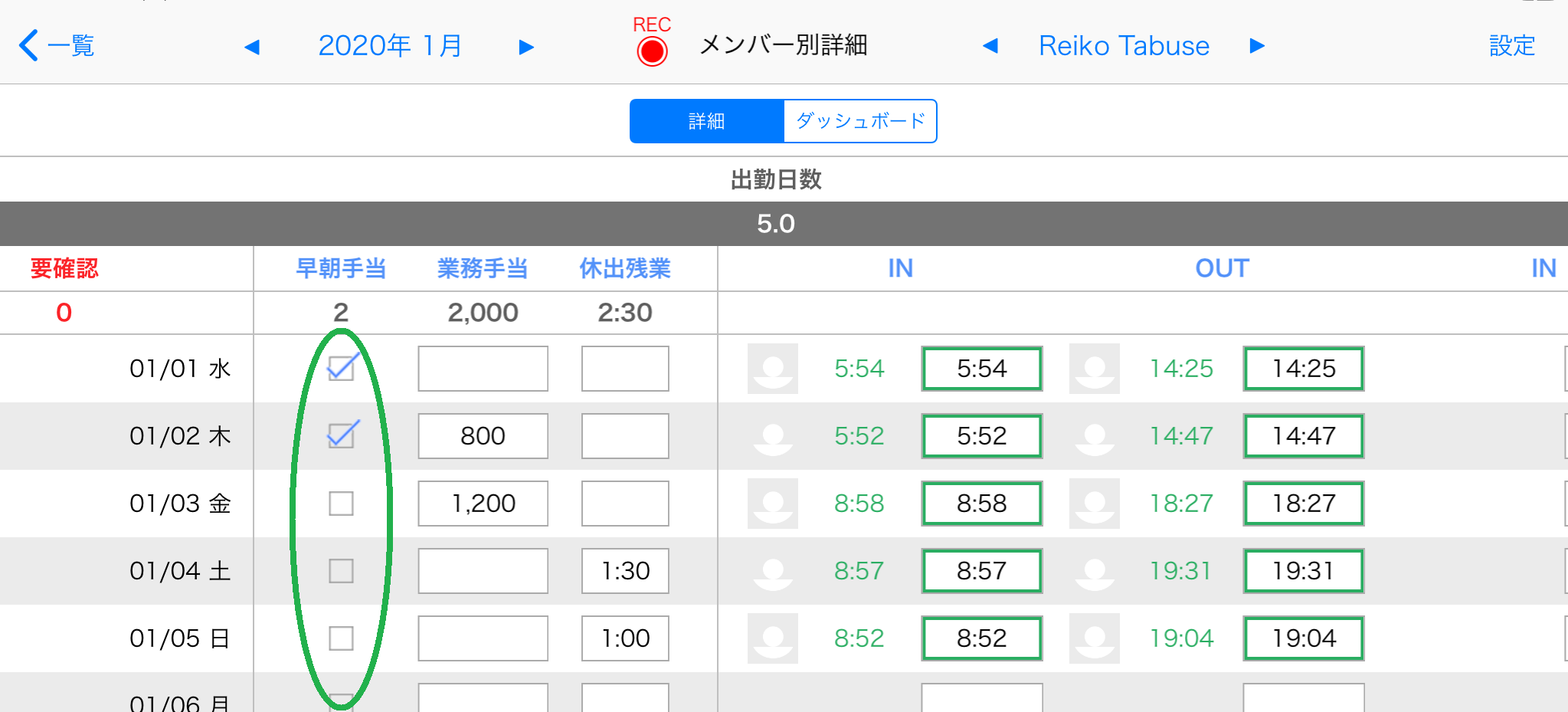Screen dimensions: 1568x712
Task: Switch to previous member arrow
Action: 990,46
